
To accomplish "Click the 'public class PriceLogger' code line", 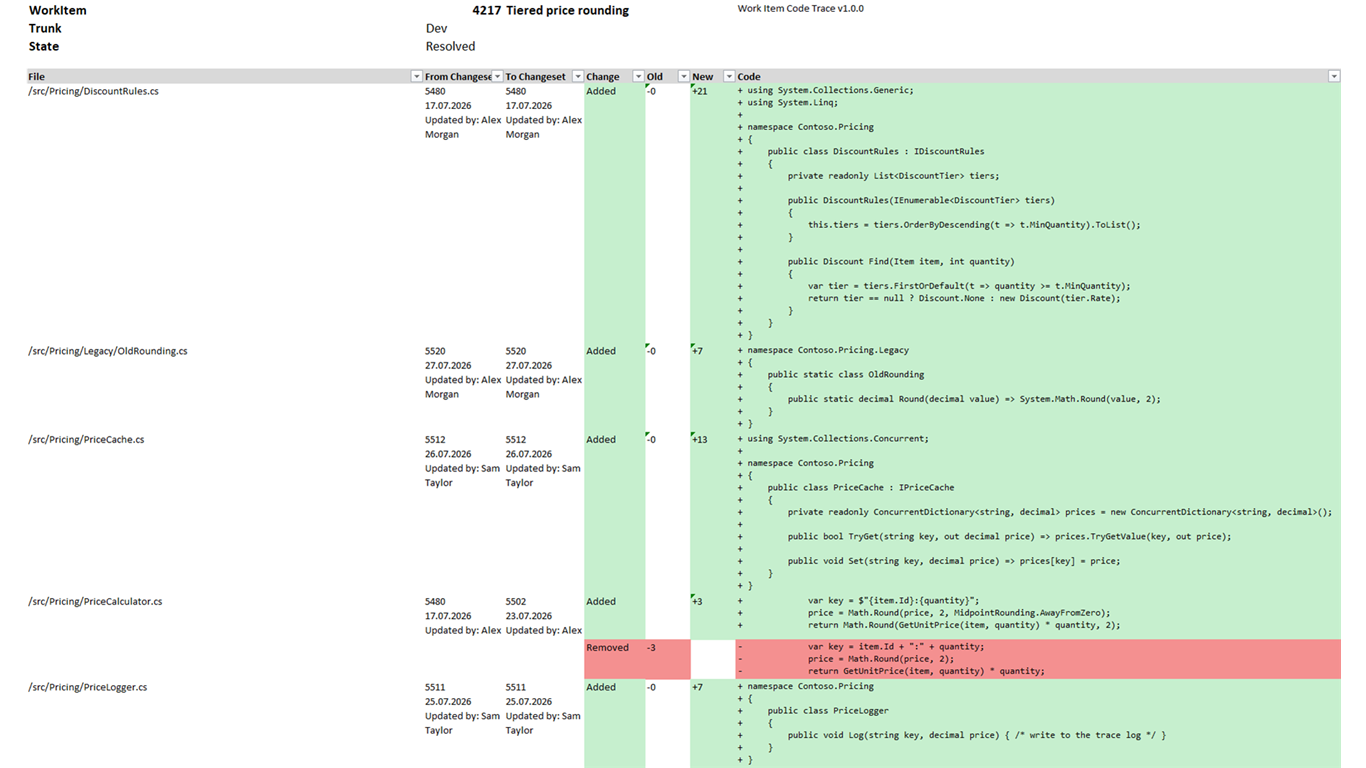I will 828,711.
